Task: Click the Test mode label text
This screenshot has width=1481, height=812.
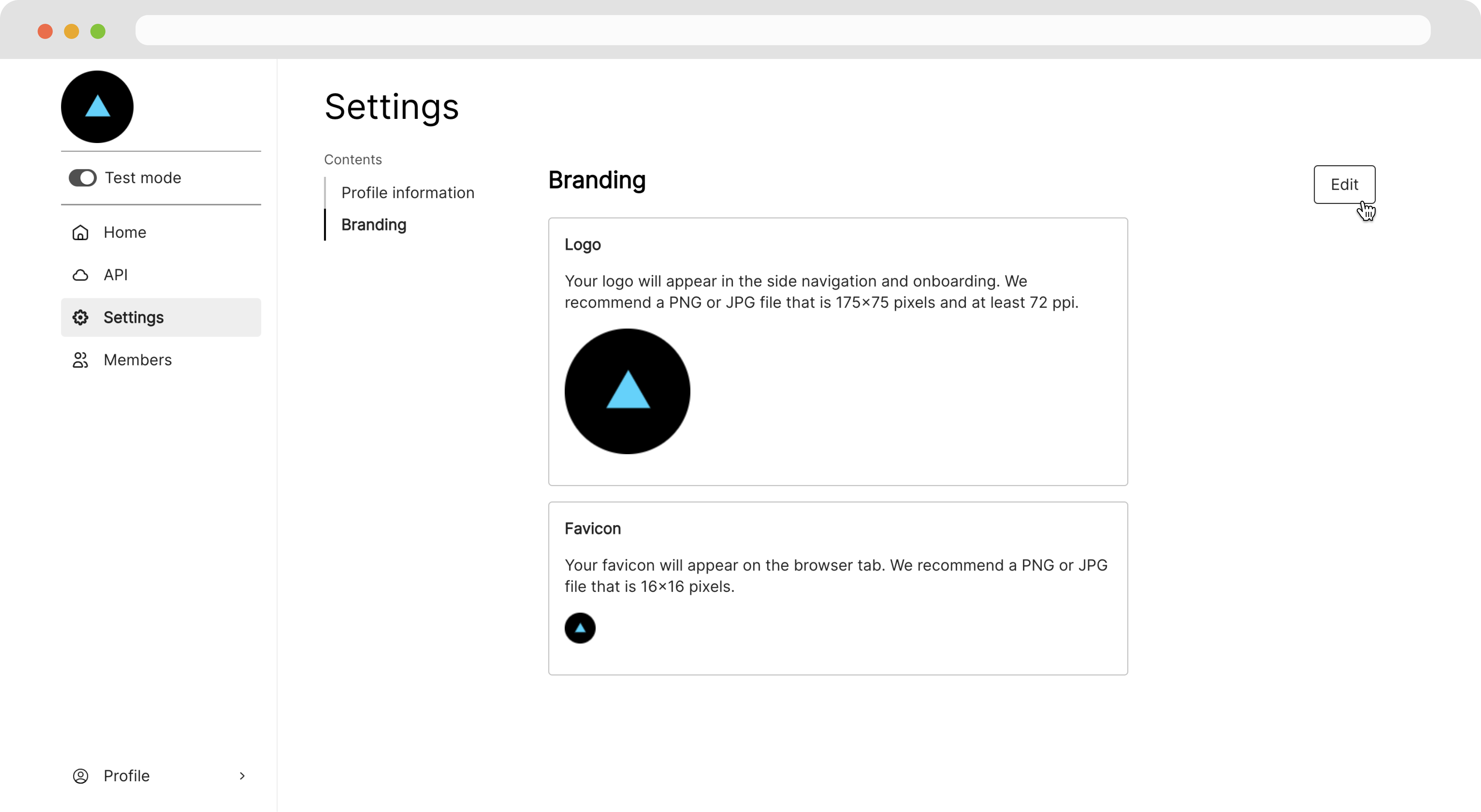Action: (x=142, y=178)
